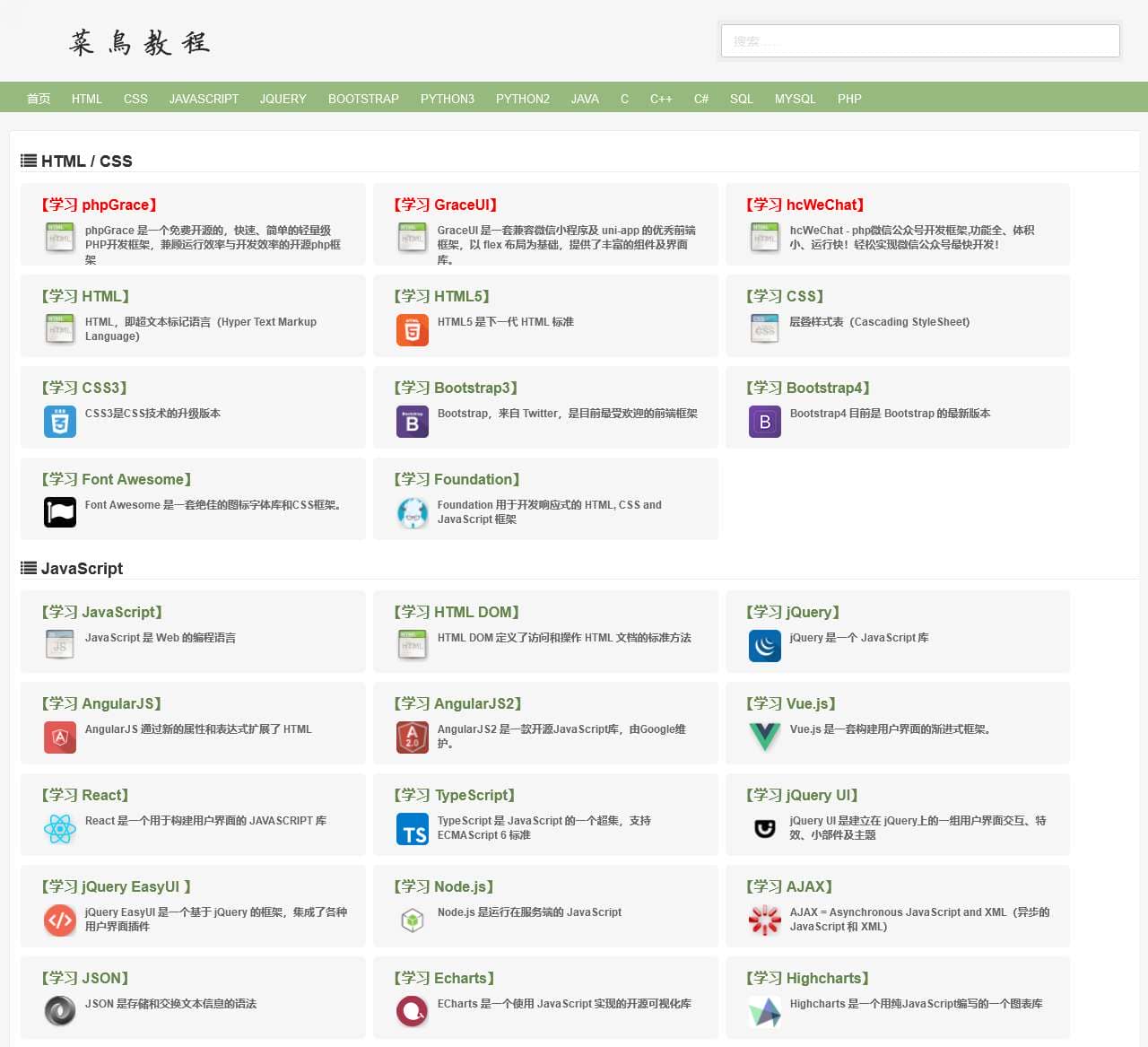The width and height of the screenshot is (1148, 1047).
Task: Click the blue TypeScript TS icon
Action: pyautogui.click(x=413, y=828)
